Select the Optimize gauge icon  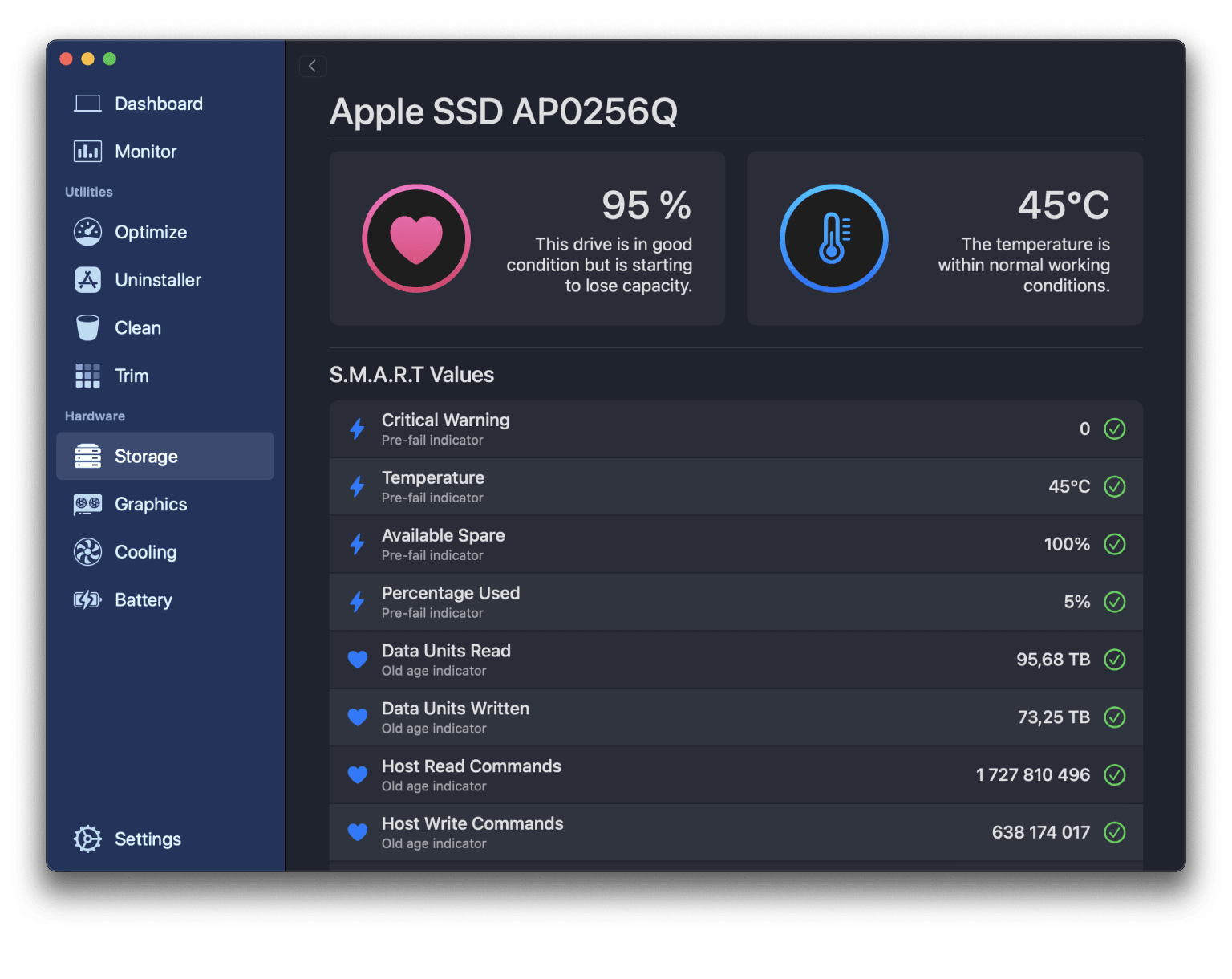(87, 232)
